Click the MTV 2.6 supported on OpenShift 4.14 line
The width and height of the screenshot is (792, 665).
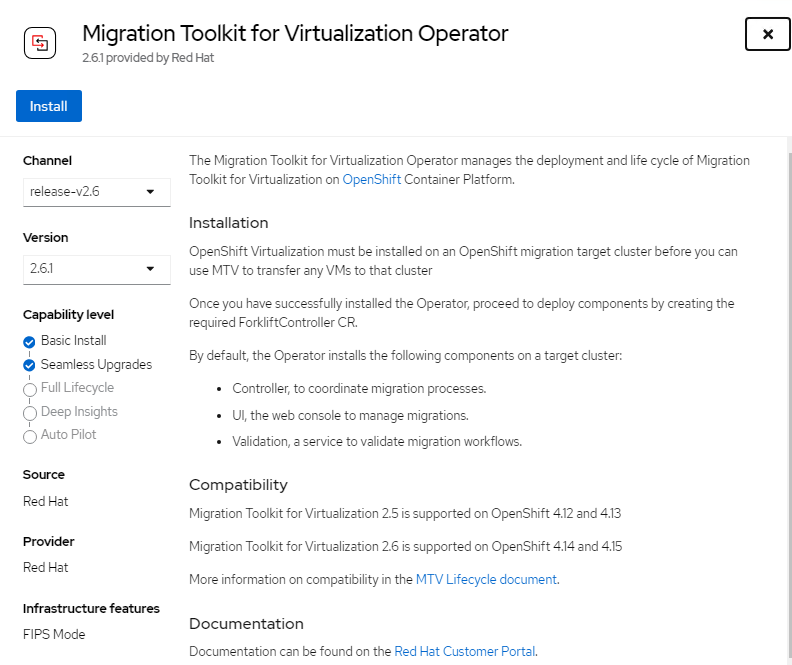point(406,546)
